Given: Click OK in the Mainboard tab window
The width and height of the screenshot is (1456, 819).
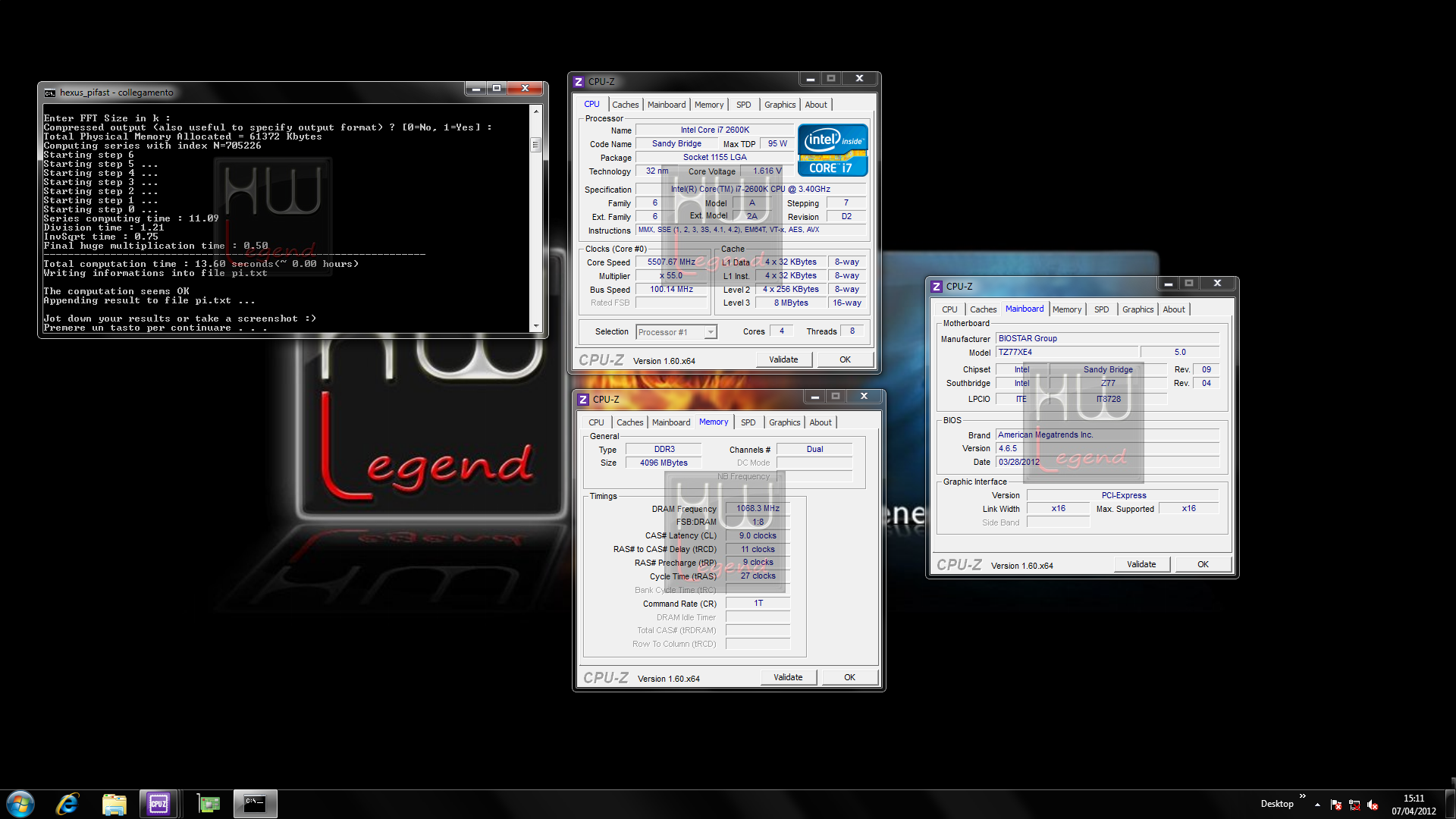Looking at the screenshot, I should click(1203, 564).
